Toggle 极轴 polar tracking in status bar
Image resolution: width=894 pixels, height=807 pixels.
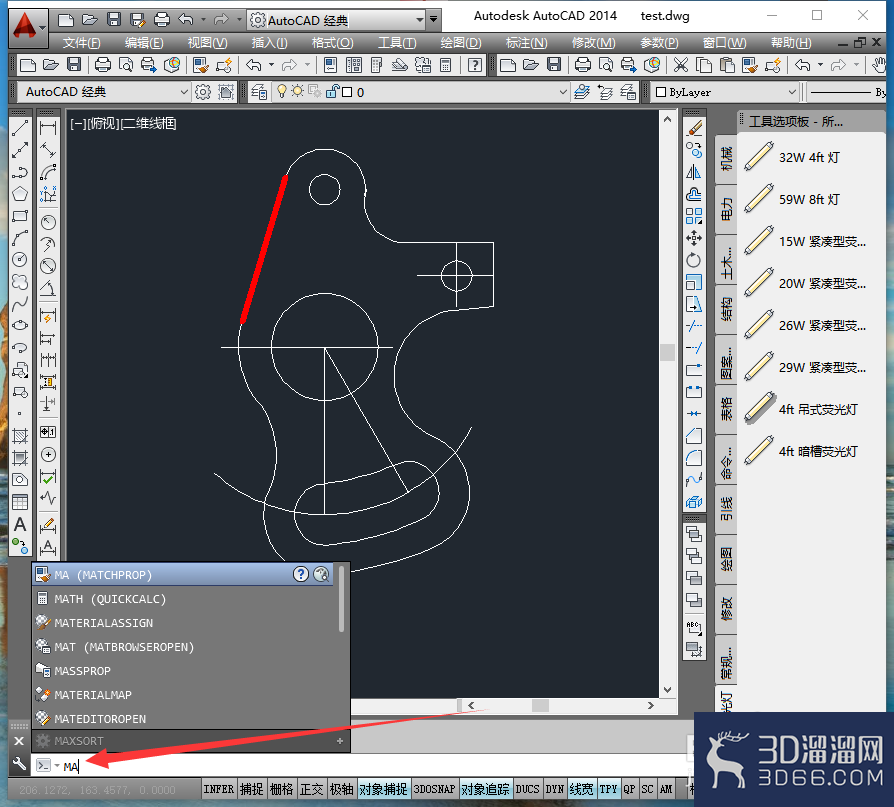coord(342,789)
